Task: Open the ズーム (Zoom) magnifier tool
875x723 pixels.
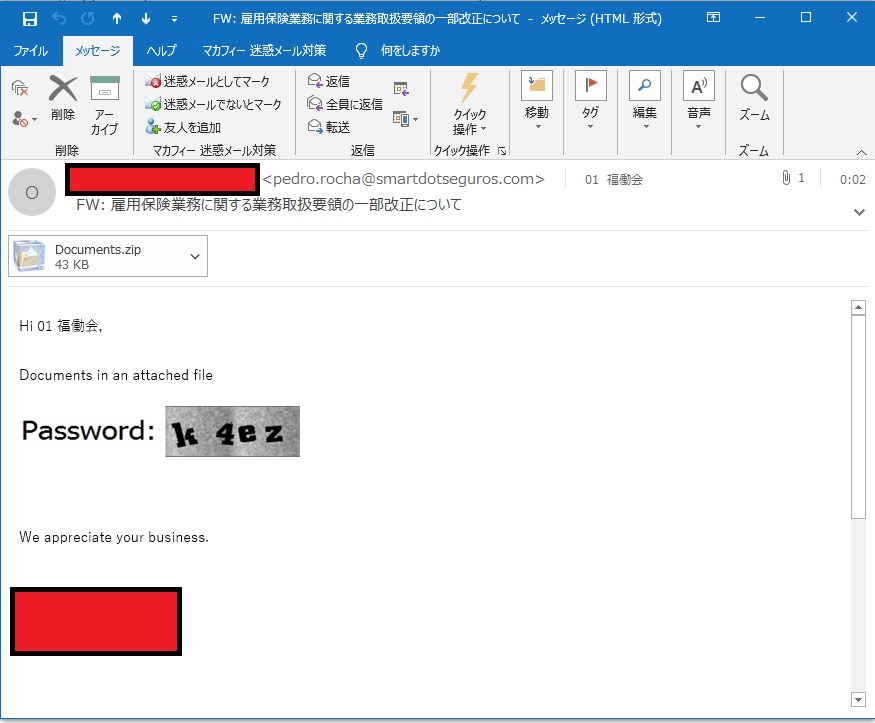Action: 754,98
